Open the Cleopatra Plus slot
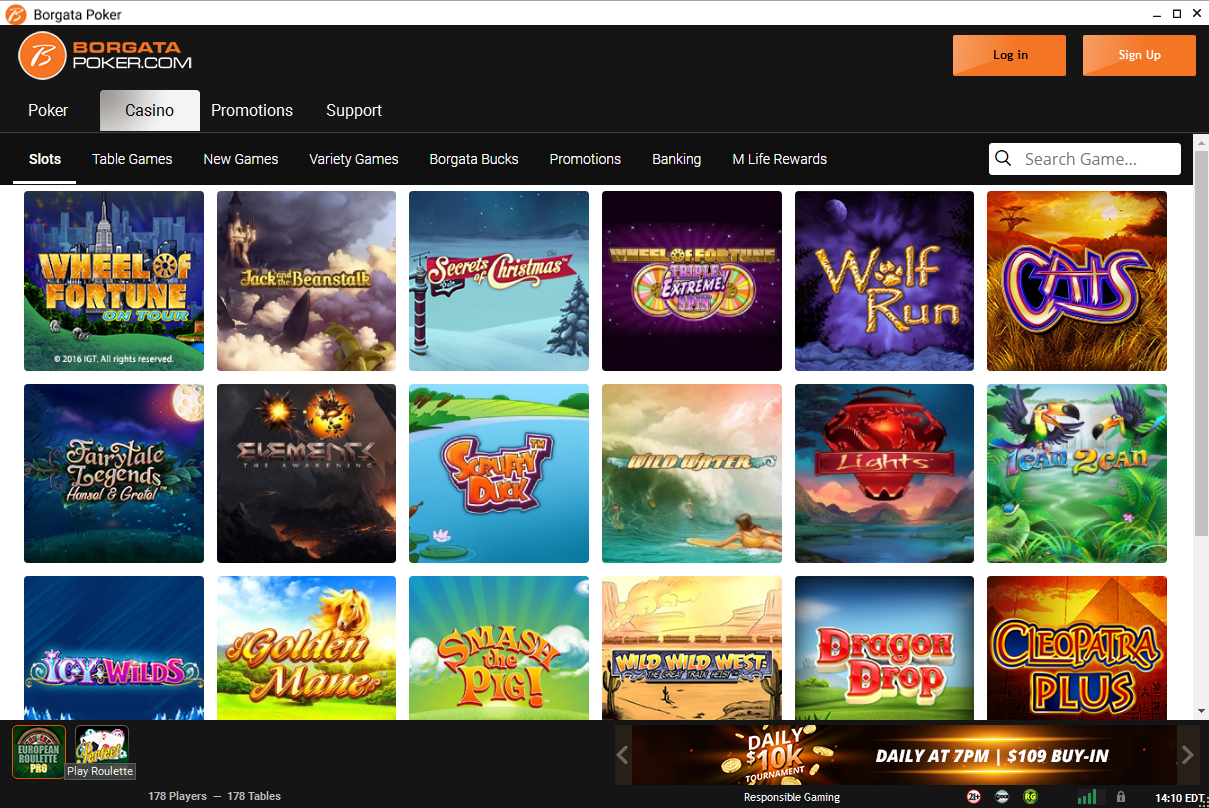Image resolution: width=1209 pixels, height=808 pixels. click(x=1077, y=647)
